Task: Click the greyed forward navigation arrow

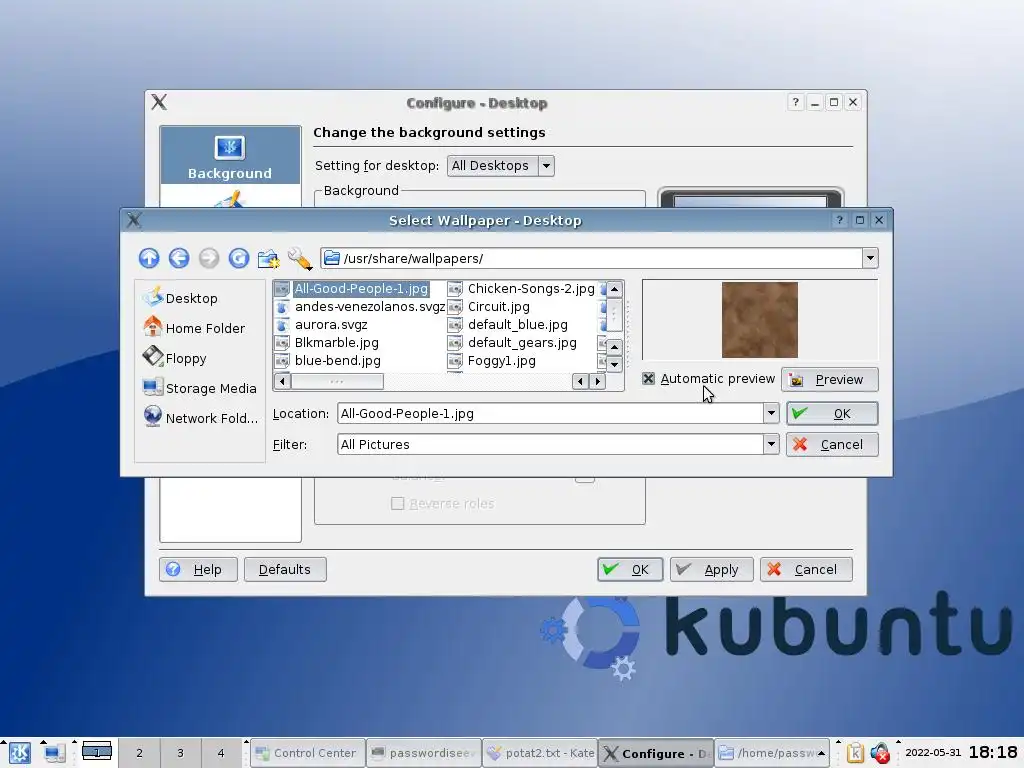Action: [209, 258]
